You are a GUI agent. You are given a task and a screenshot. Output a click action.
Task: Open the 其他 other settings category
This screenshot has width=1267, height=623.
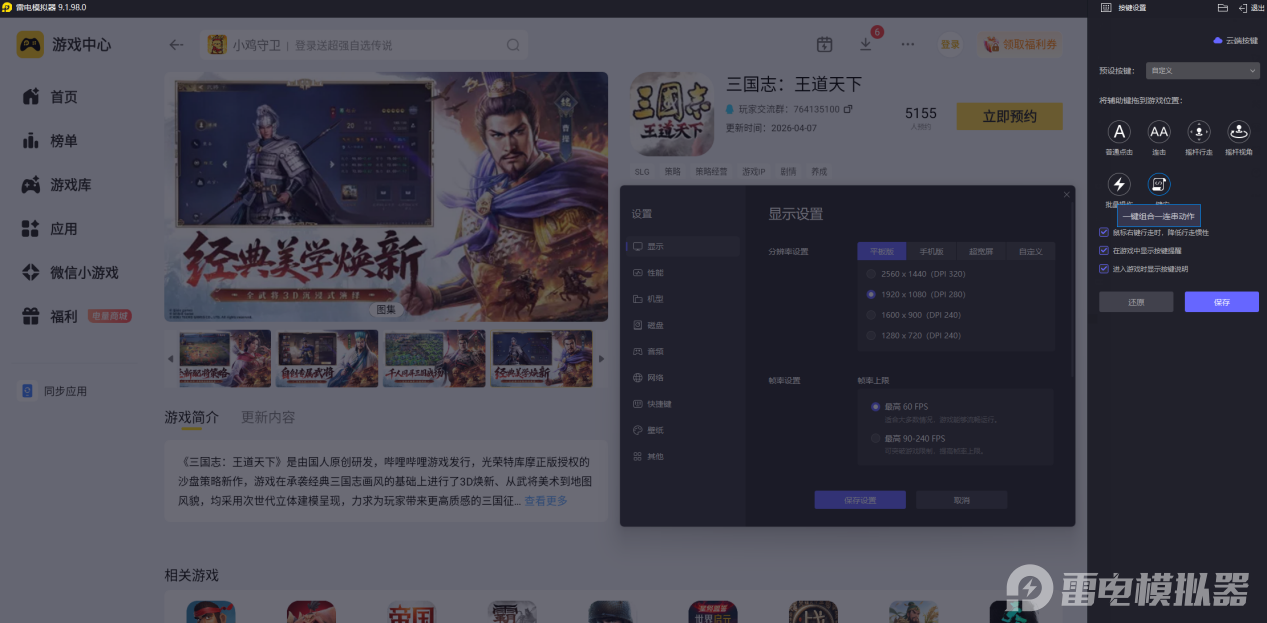click(683, 457)
